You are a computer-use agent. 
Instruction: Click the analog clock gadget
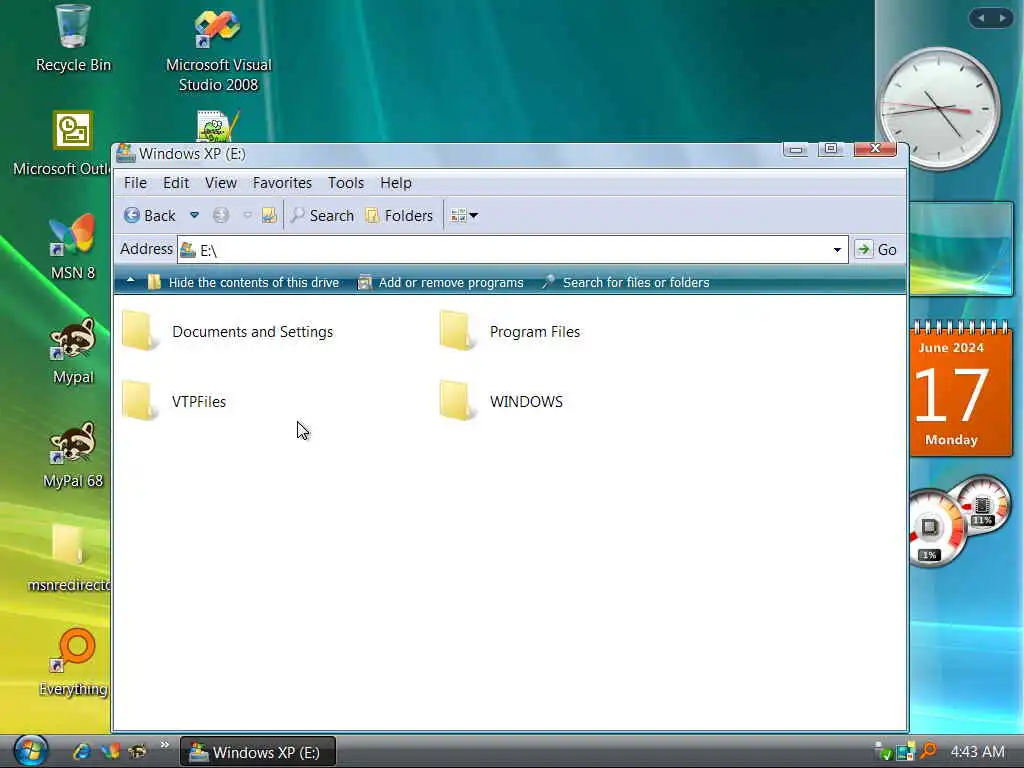coord(940,109)
